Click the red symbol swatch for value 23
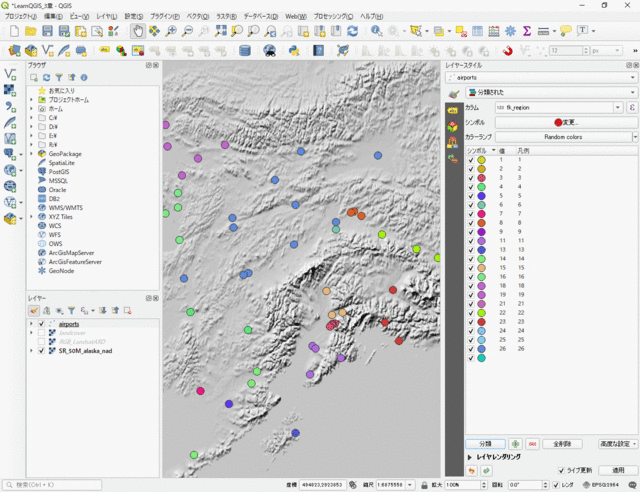The image size is (640, 492). pyautogui.click(x=482, y=322)
